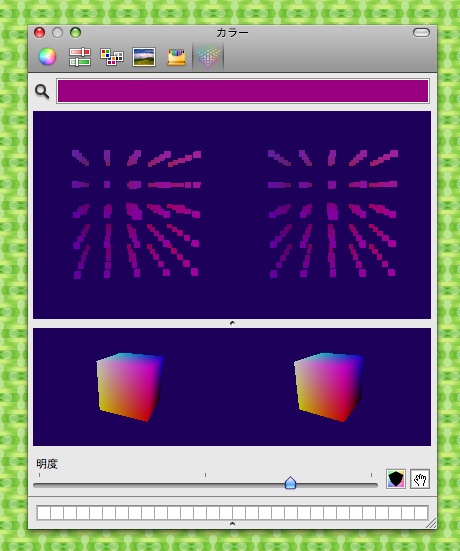
Task: Select the first empty swatch cell
Action: tap(44, 513)
